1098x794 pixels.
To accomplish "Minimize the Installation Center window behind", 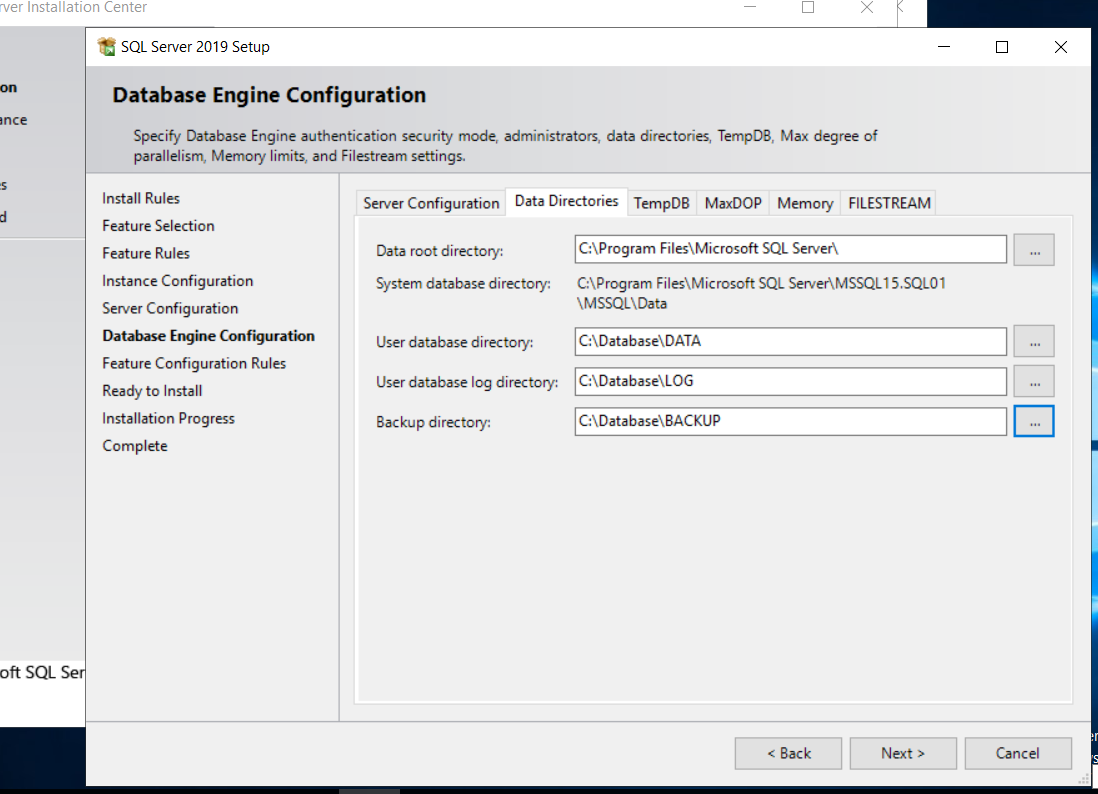I will click(x=750, y=8).
